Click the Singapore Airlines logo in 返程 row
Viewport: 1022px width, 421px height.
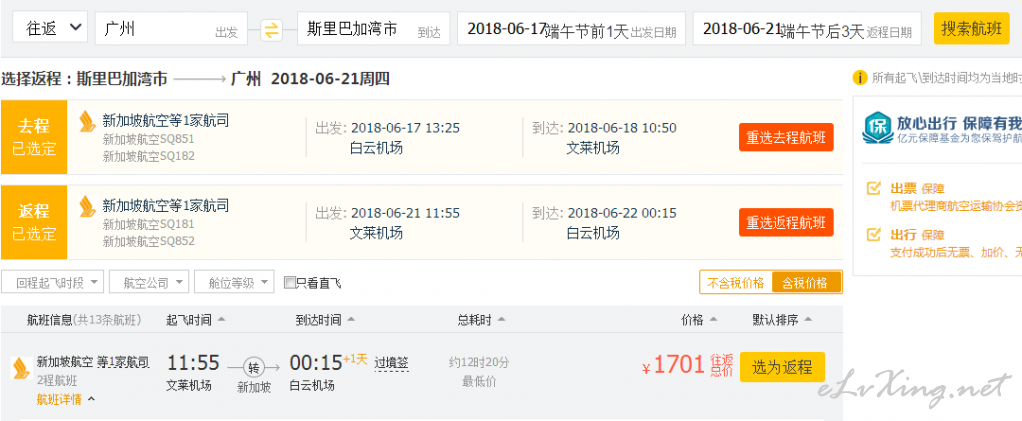coord(87,207)
